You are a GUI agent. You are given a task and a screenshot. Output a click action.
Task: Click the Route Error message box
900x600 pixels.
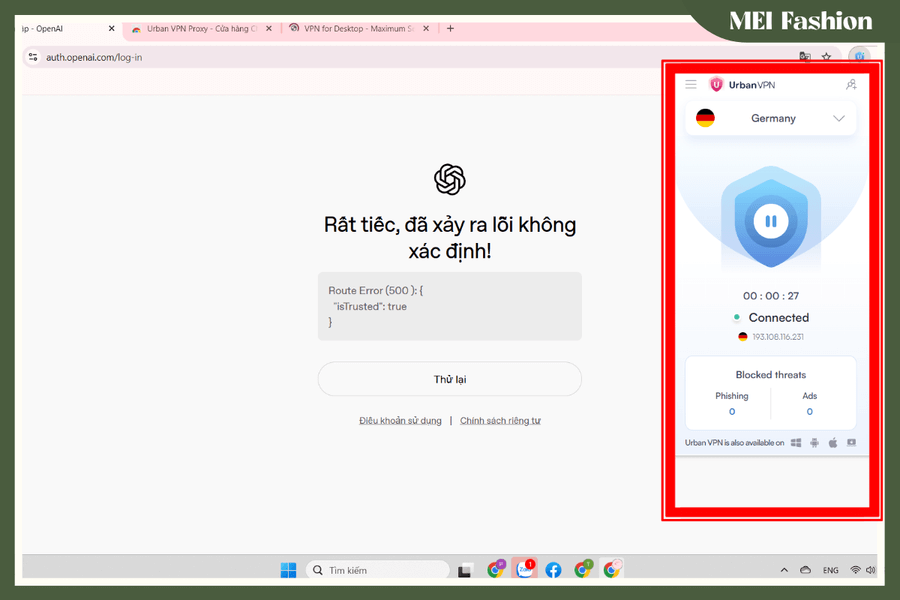449,306
